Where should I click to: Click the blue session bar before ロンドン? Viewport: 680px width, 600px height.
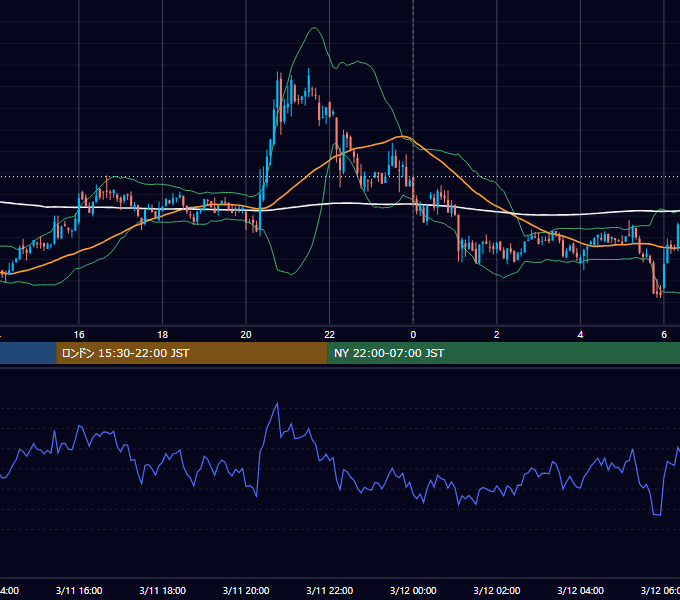[x=28, y=353]
